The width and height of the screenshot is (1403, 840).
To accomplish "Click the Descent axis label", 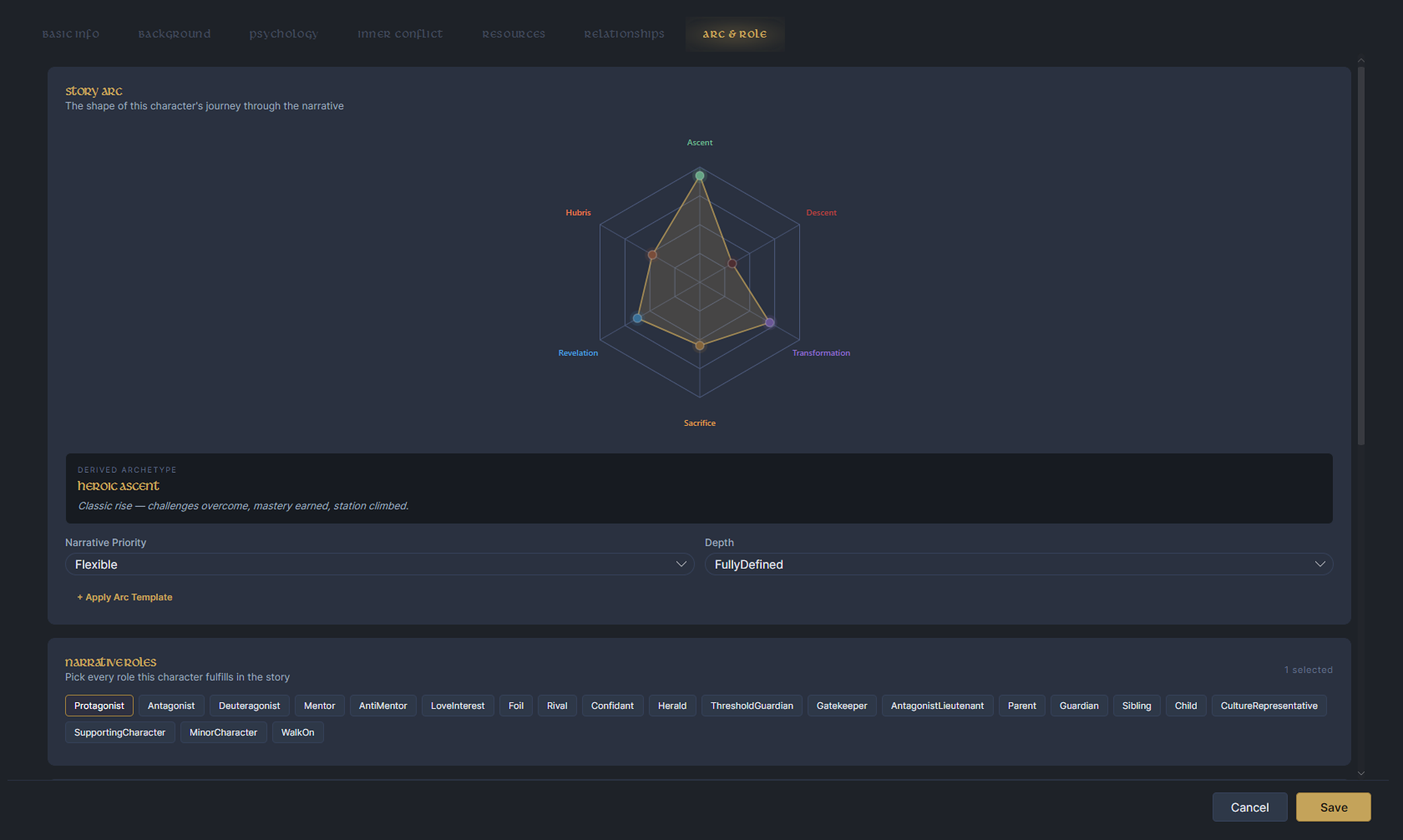I will 821,213.
